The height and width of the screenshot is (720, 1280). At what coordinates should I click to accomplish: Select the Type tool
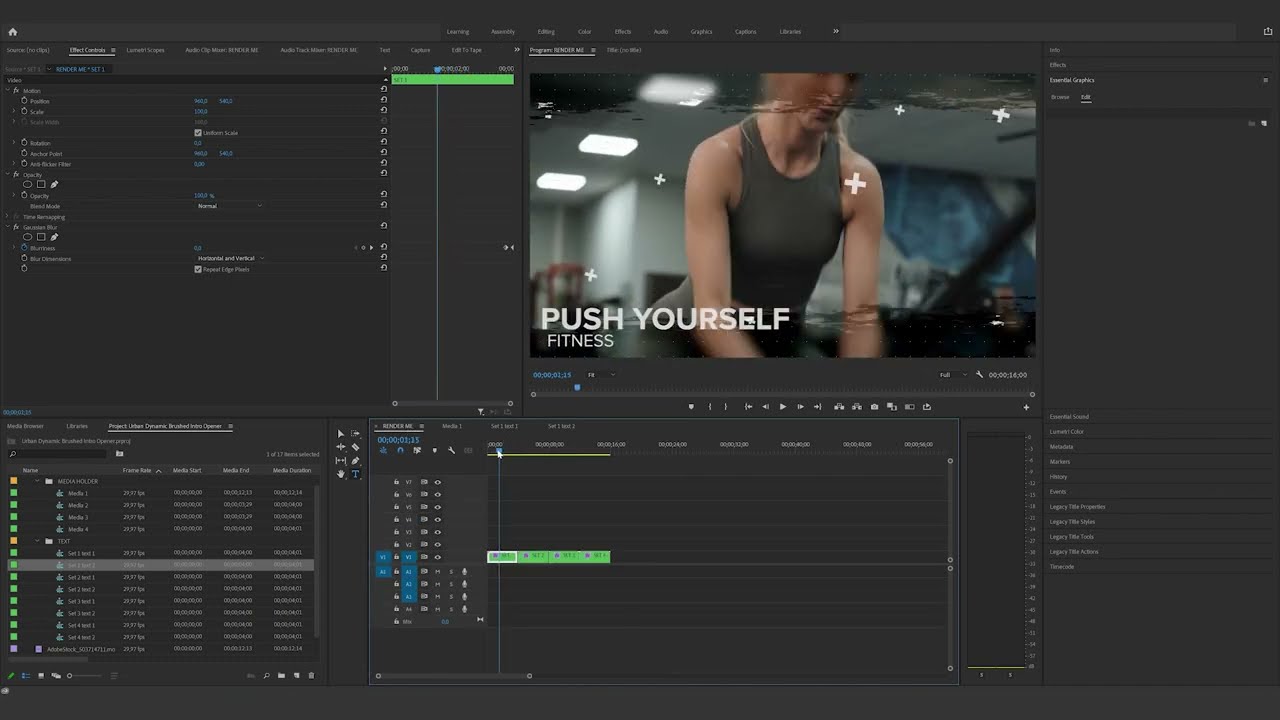[355, 474]
